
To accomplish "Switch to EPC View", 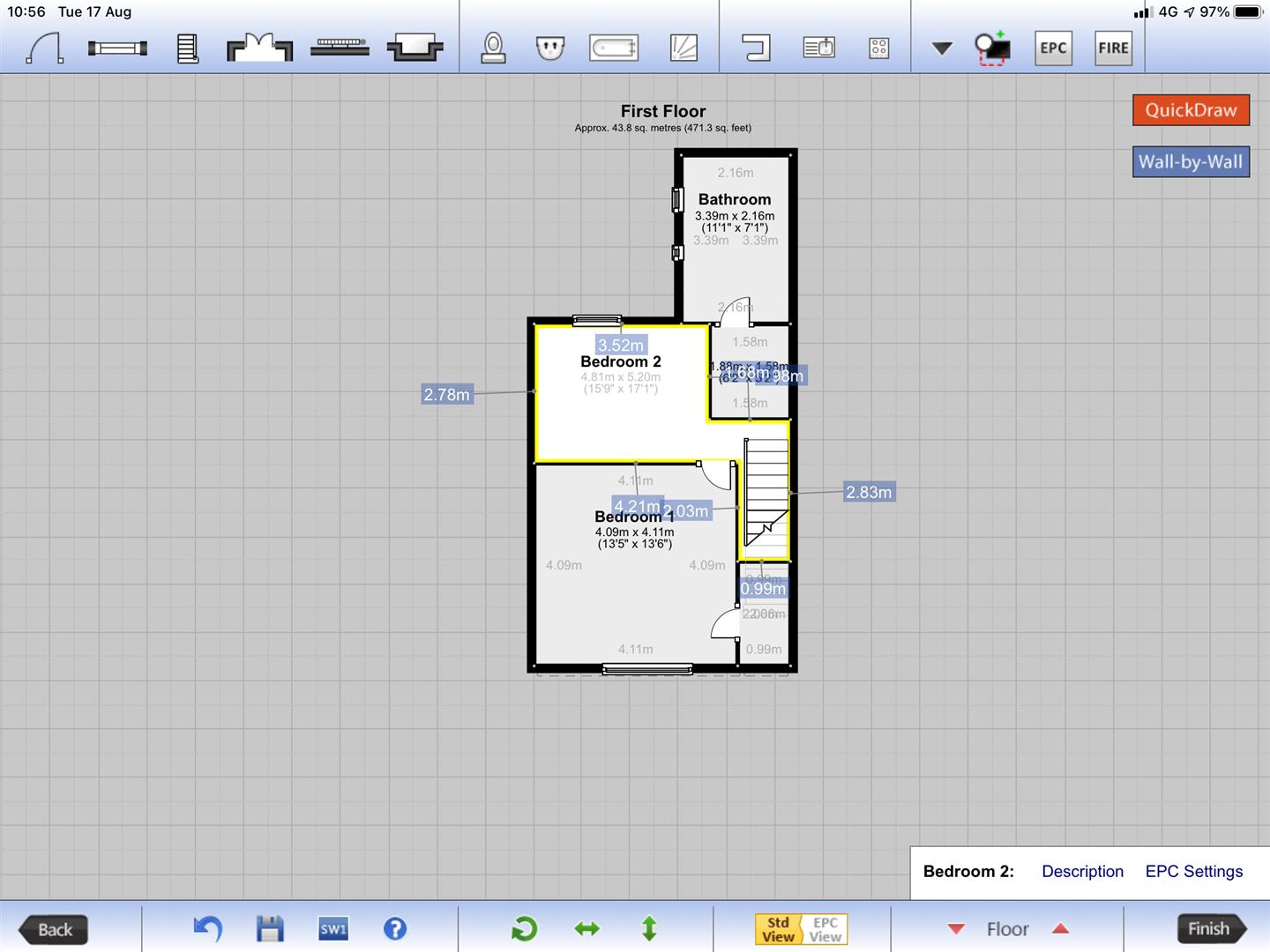I will tap(825, 929).
